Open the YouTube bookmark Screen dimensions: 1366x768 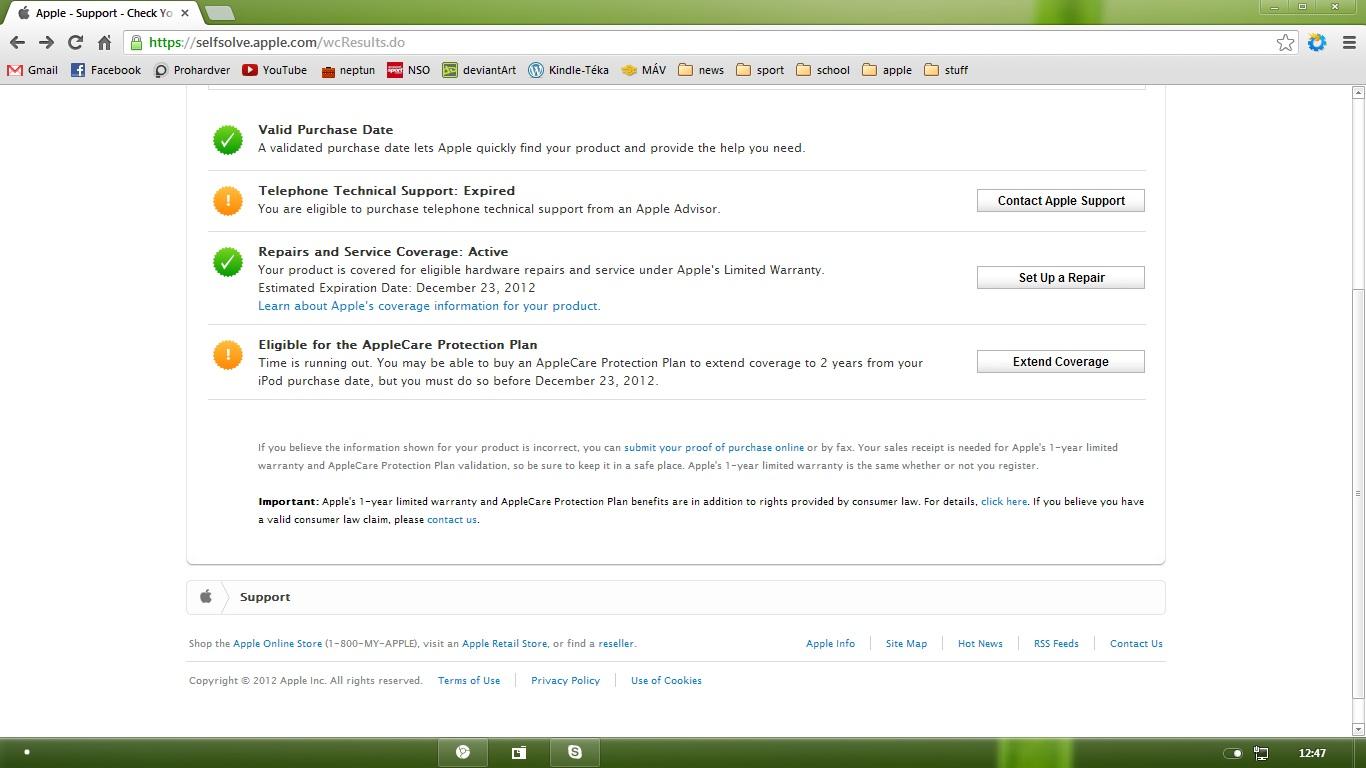(x=275, y=70)
